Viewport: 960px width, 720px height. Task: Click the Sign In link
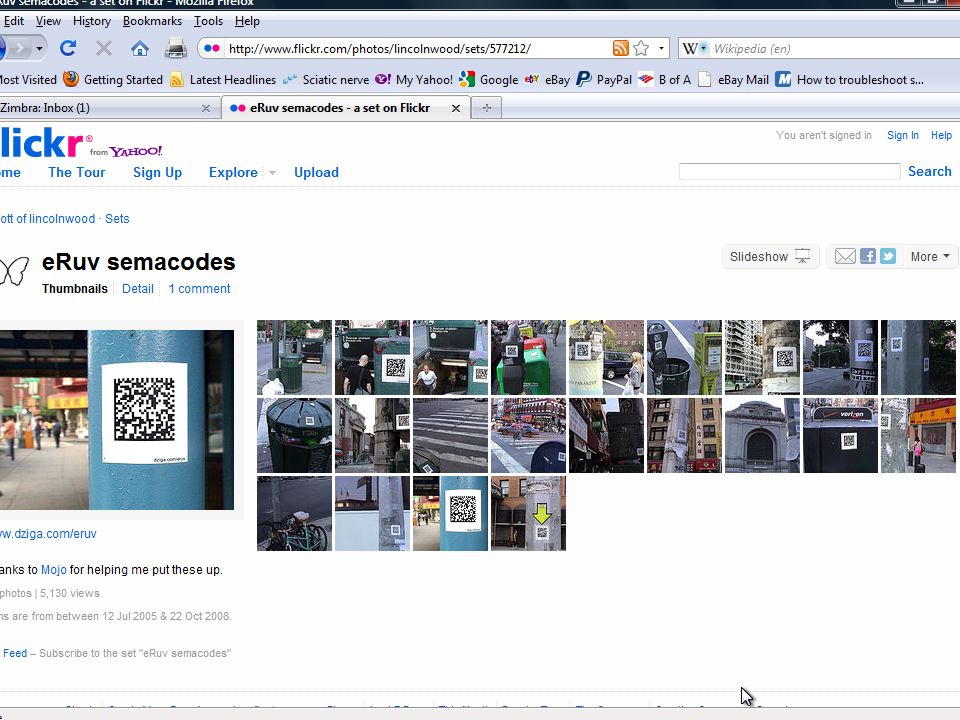902,135
